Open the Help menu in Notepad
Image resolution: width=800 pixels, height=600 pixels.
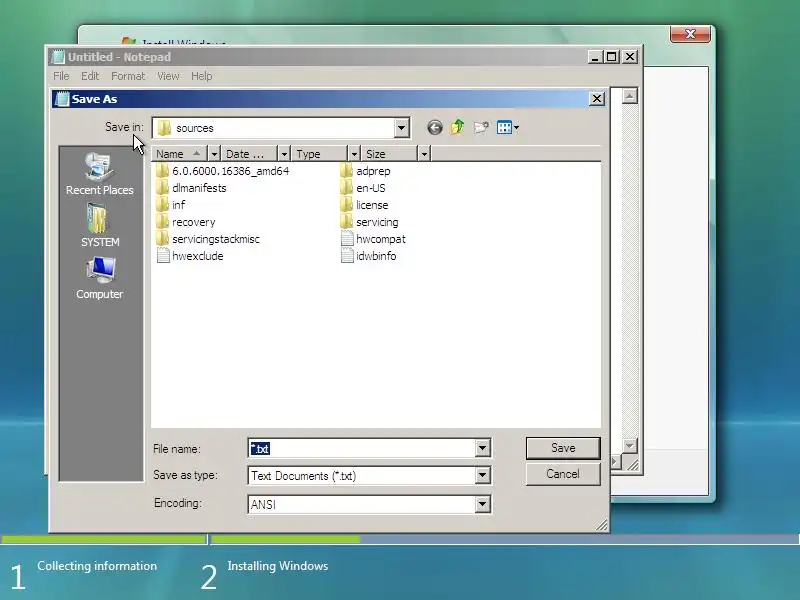(202, 76)
